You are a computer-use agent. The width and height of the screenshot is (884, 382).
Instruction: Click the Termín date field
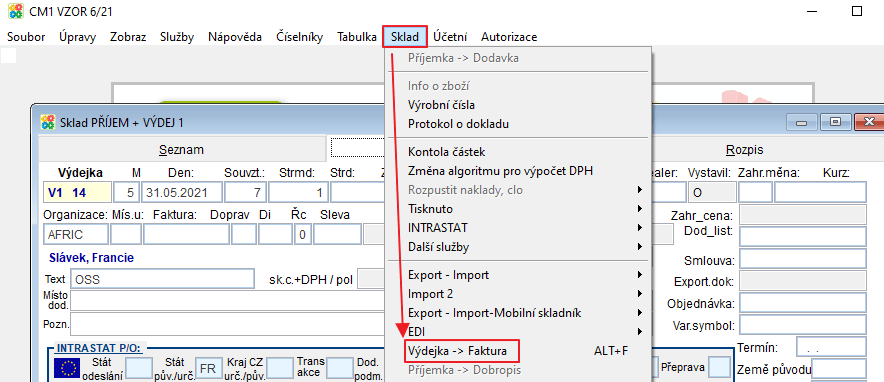click(x=831, y=348)
